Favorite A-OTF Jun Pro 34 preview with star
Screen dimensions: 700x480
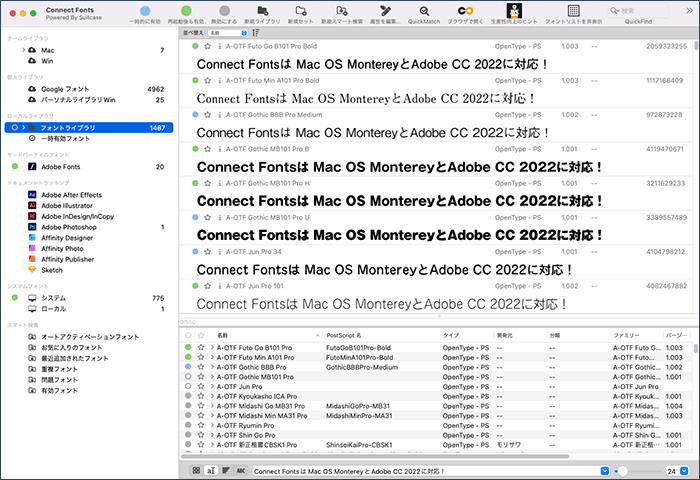[x=207, y=252]
